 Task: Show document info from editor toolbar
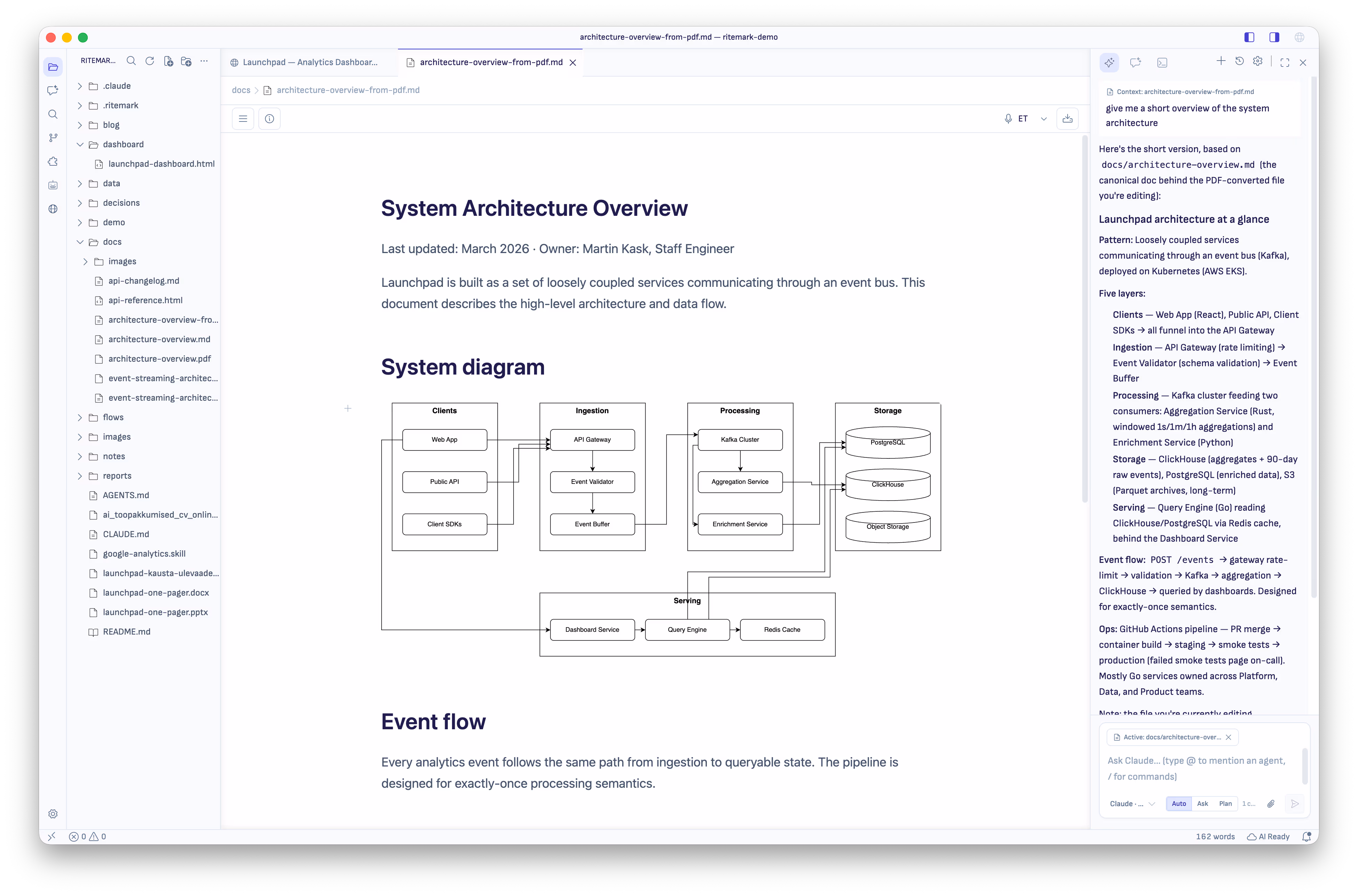(270, 119)
